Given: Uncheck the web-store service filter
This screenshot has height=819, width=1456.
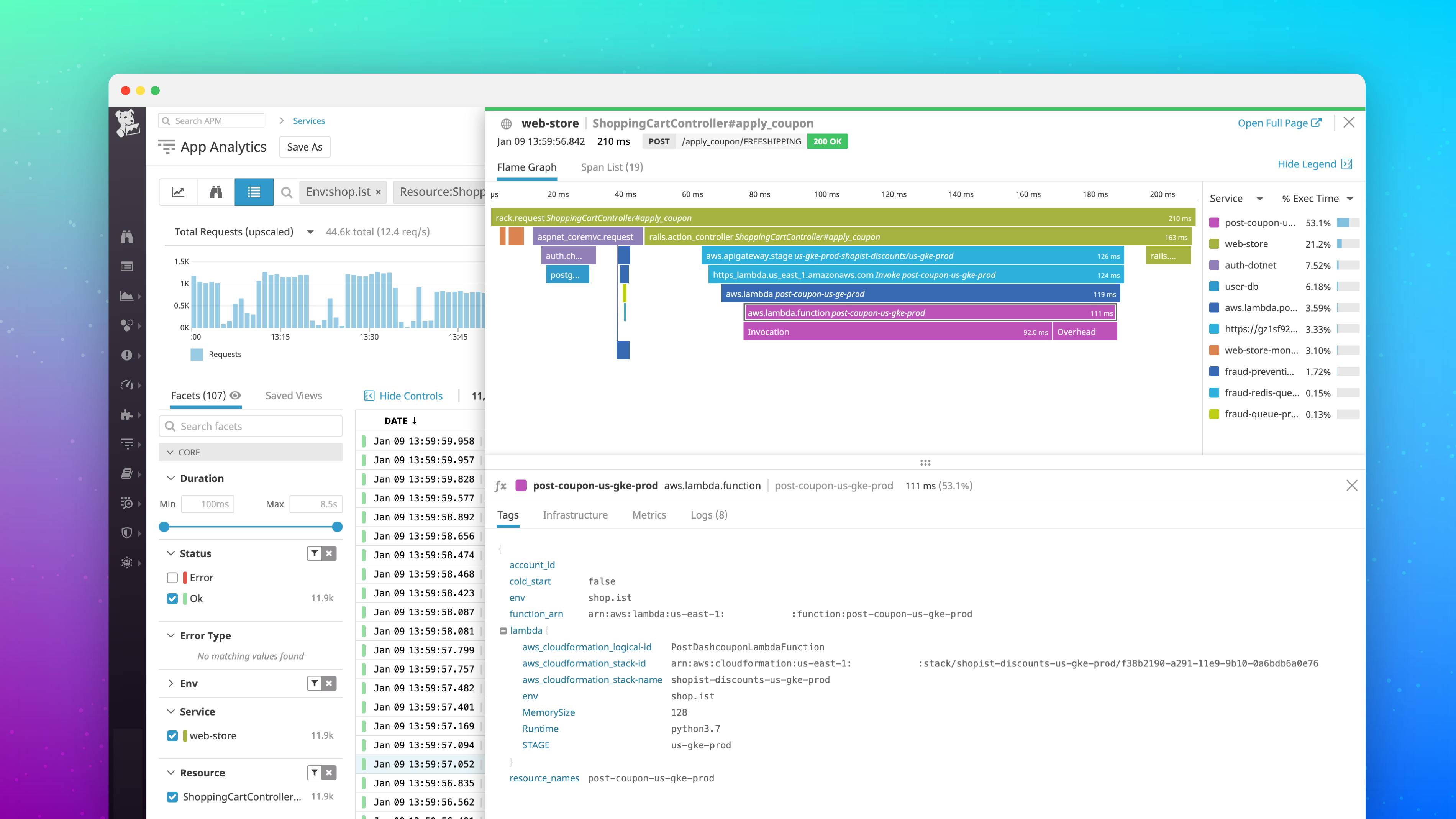Looking at the screenshot, I should point(172,735).
